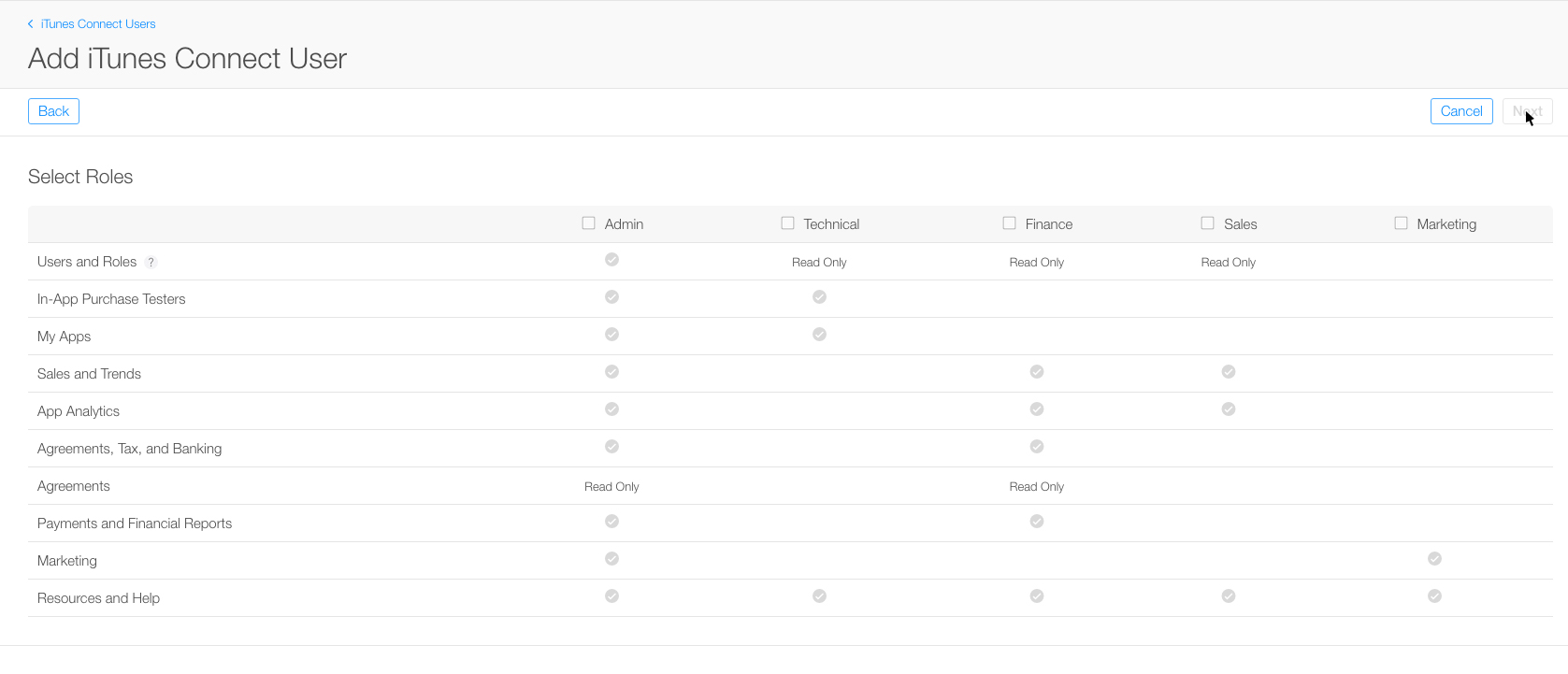This screenshot has width=1568, height=674.
Task: Click the Finance checkmark for Resources and Help
Action: pyautogui.click(x=1037, y=595)
